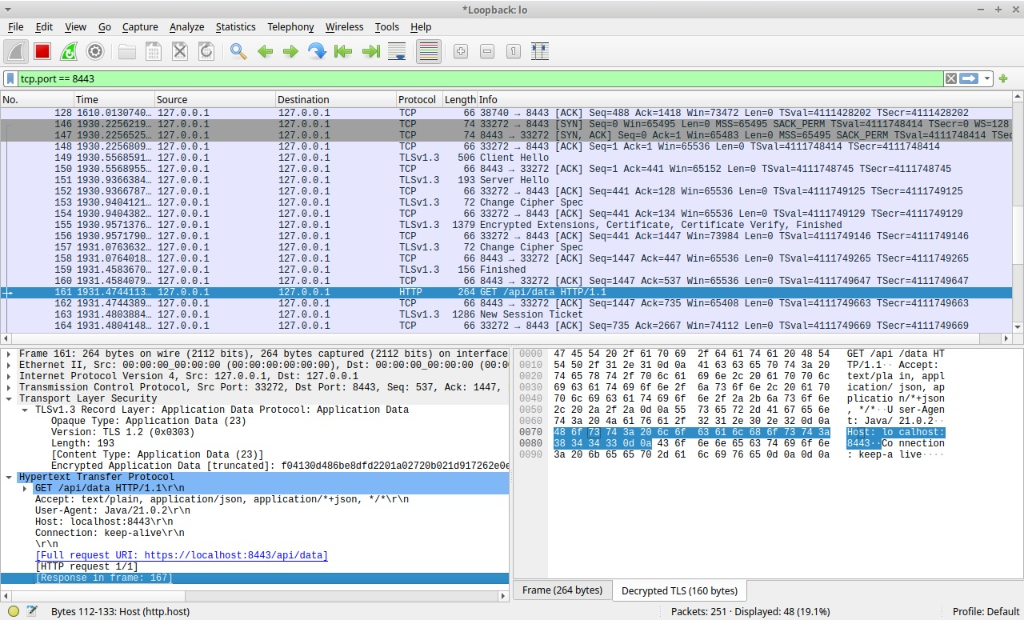Collapse Transport Layer Security node

[x=8, y=399]
